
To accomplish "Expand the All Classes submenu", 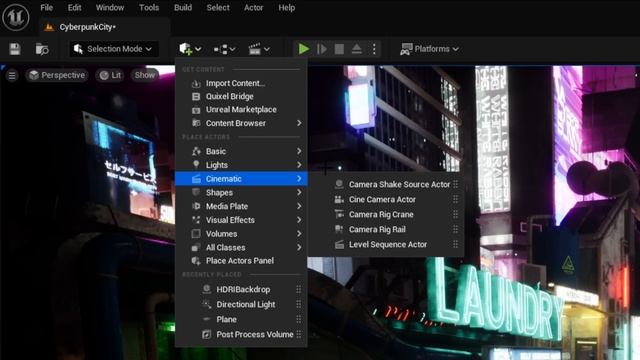I will [241, 247].
